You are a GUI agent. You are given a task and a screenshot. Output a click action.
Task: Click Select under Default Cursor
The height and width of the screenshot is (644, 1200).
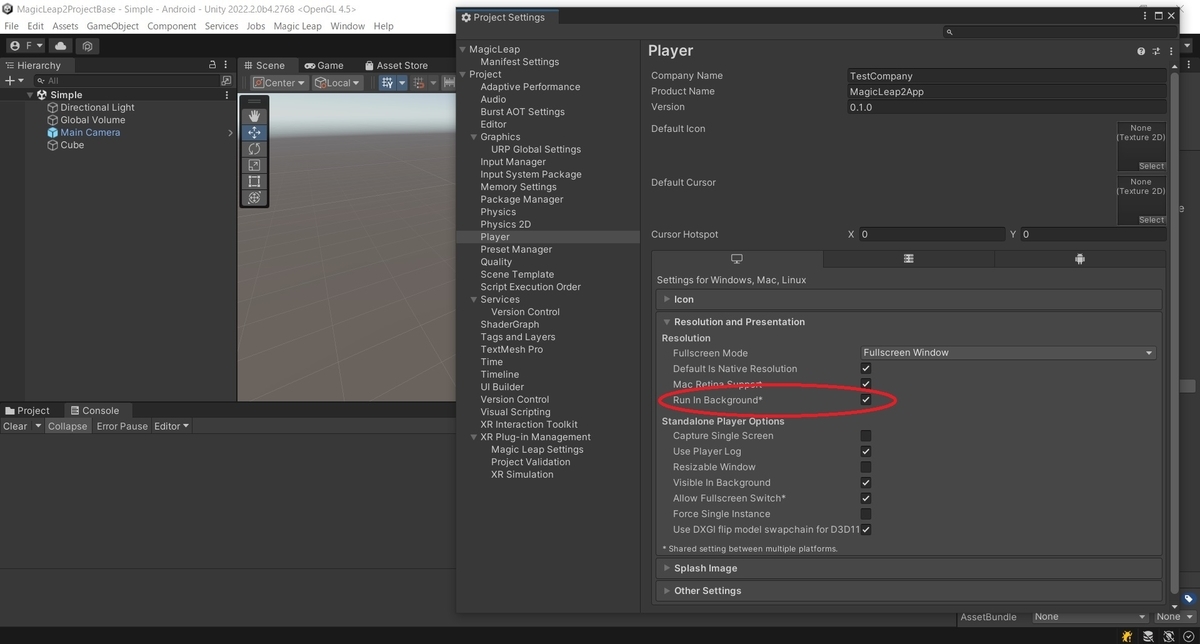pyautogui.click(x=1152, y=220)
